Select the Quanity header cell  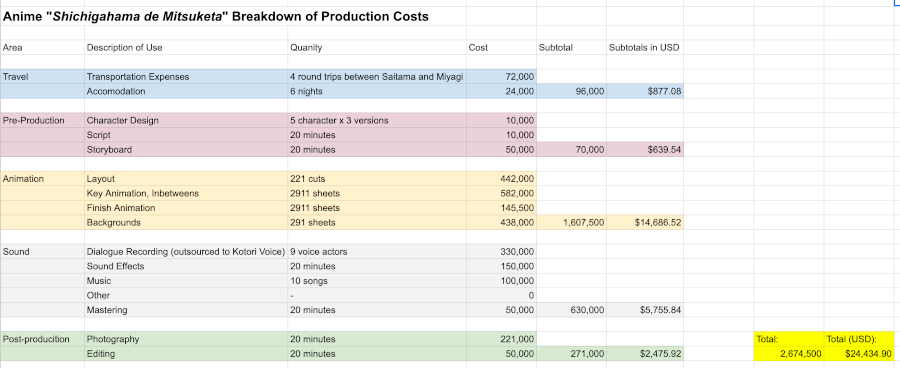point(377,48)
